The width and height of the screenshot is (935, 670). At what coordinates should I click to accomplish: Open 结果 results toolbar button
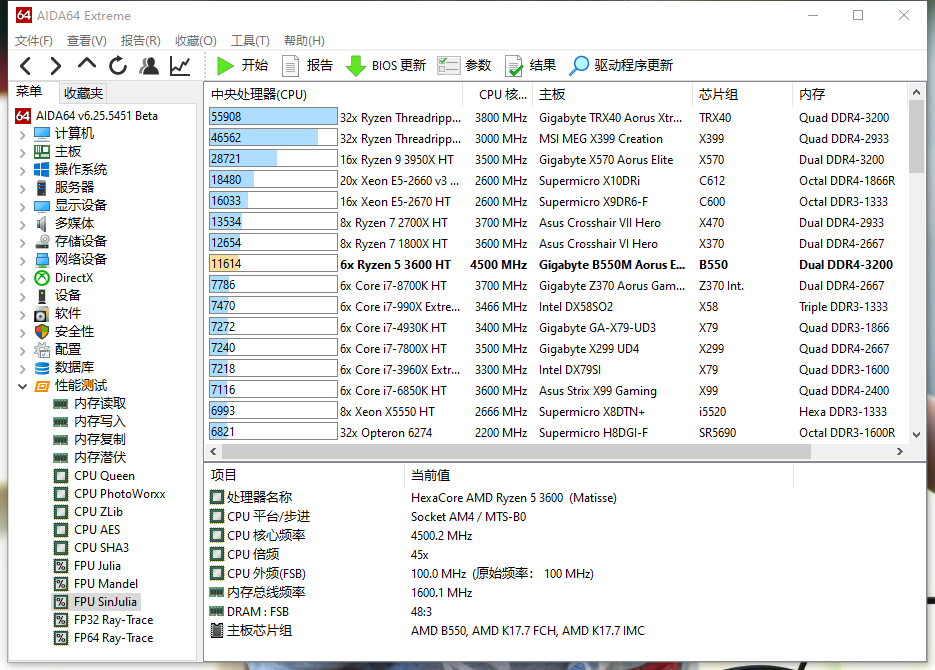coord(530,66)
